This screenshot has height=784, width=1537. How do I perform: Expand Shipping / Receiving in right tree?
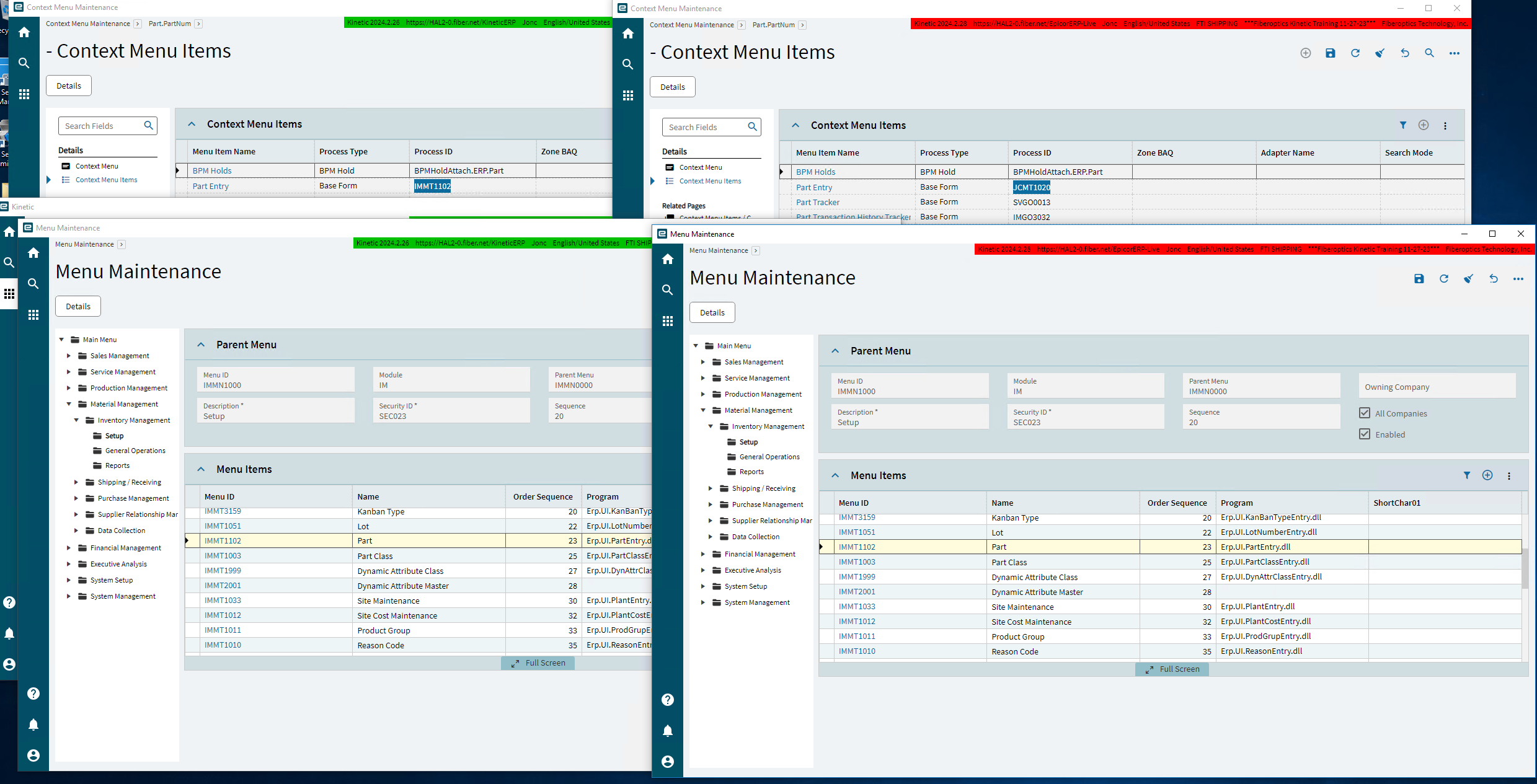(711, 488)
